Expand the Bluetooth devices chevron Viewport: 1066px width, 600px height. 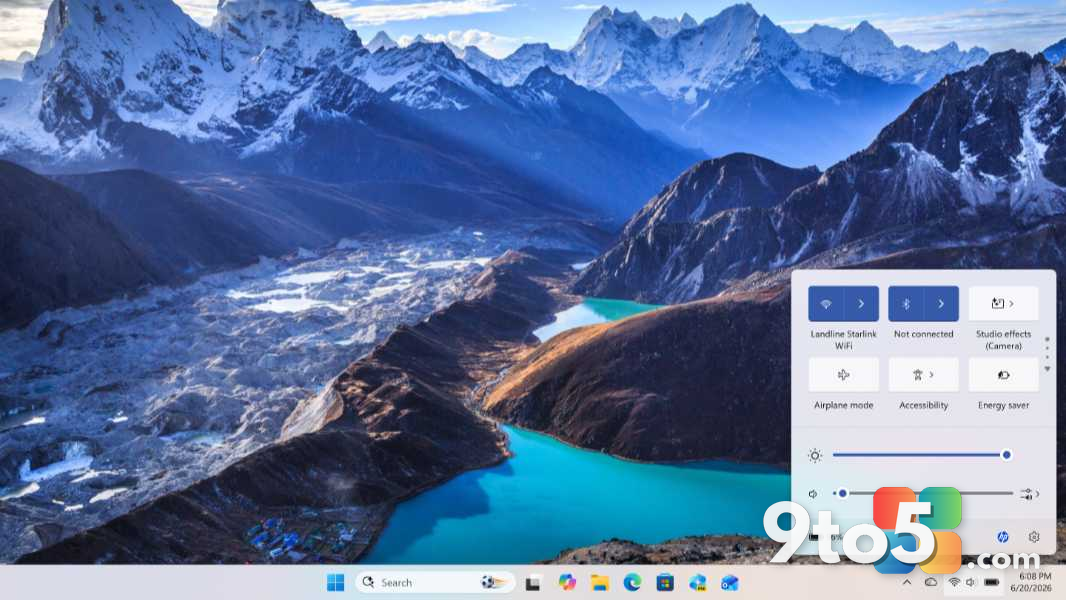click(942, 304)
